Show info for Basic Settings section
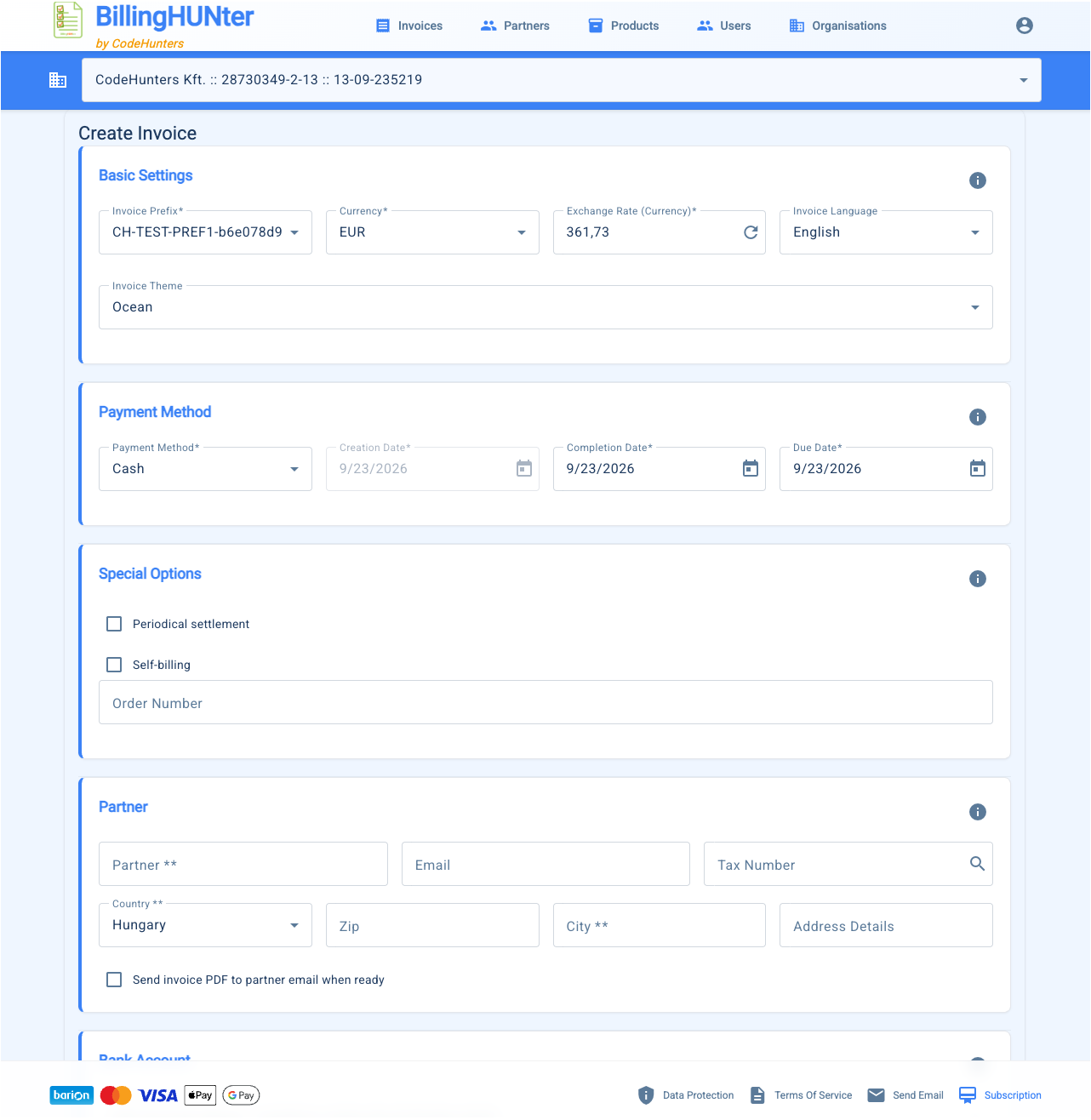The image size is (1091, 1120). (978, 180)
